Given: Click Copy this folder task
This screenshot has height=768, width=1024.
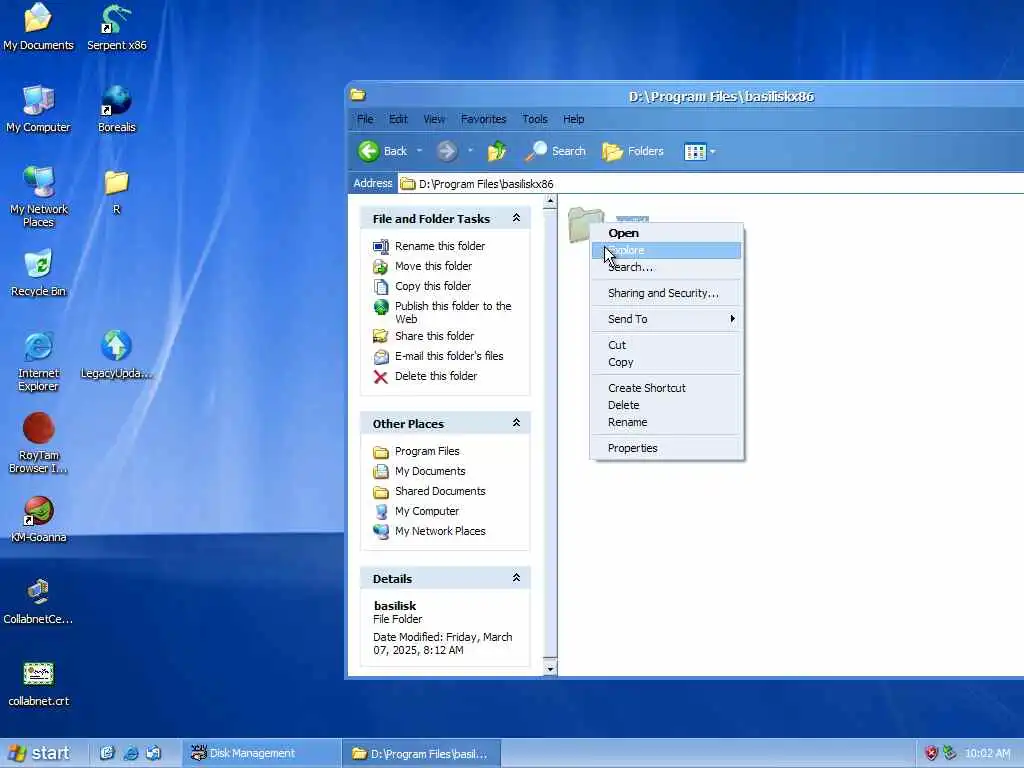Looking at the screenshot, I should [422, 286].
